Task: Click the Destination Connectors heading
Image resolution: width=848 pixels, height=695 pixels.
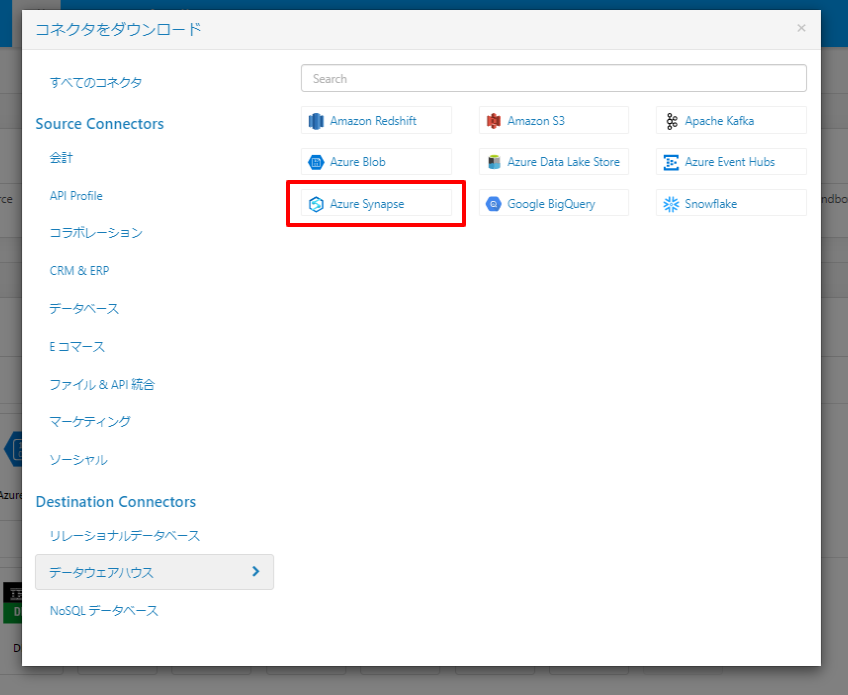Action: coord(116,502)
